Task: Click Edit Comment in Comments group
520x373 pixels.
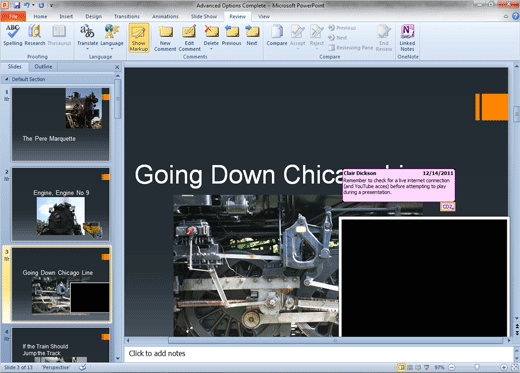Action: click(189, 38)
